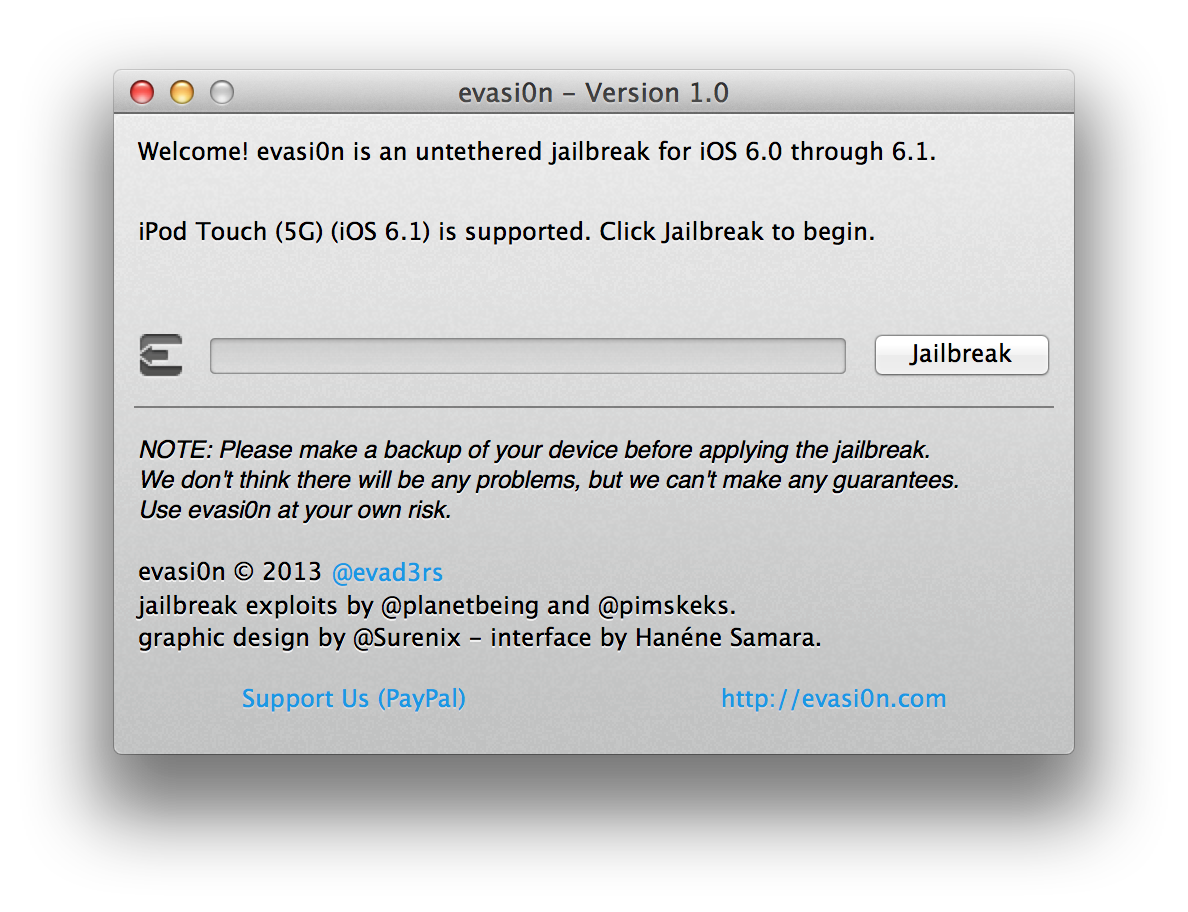Click the "can't make any guarantees" line

(548, 480)
